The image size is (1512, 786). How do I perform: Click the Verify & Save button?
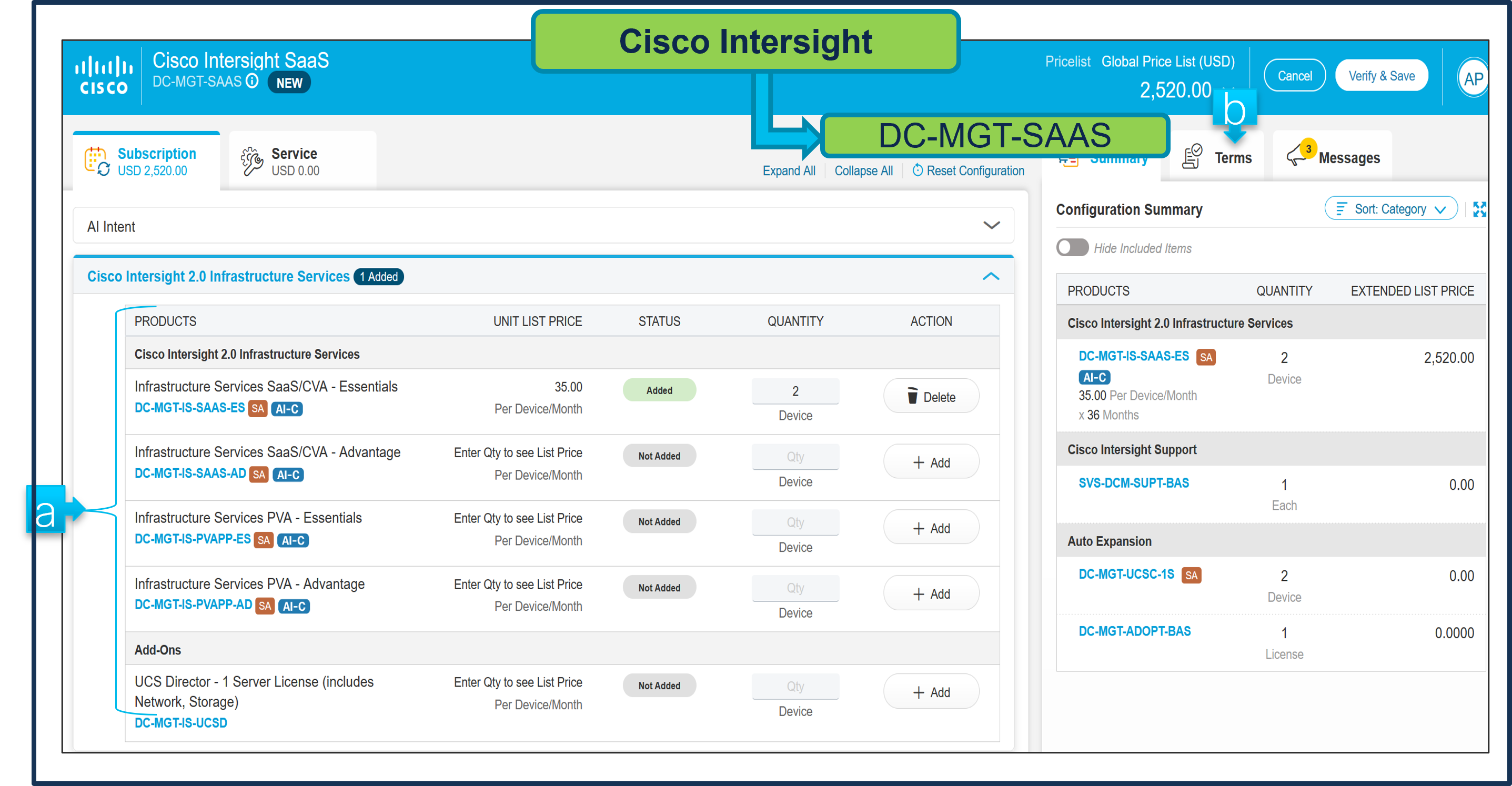click(1380, 76)
